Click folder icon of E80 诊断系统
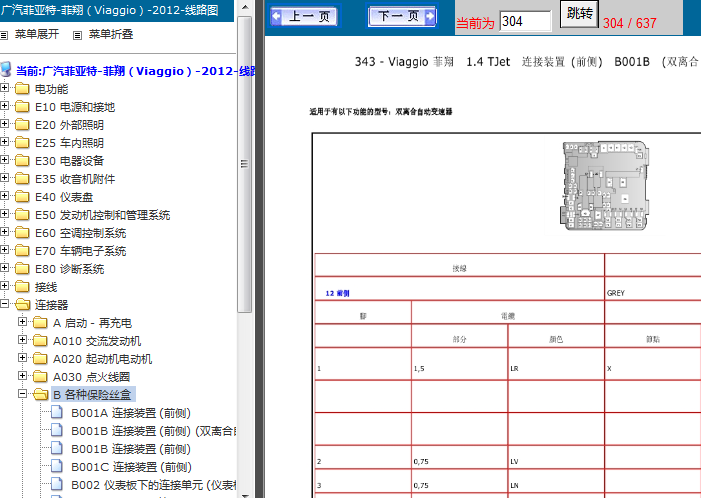701x498 pixels. [22, 268]
